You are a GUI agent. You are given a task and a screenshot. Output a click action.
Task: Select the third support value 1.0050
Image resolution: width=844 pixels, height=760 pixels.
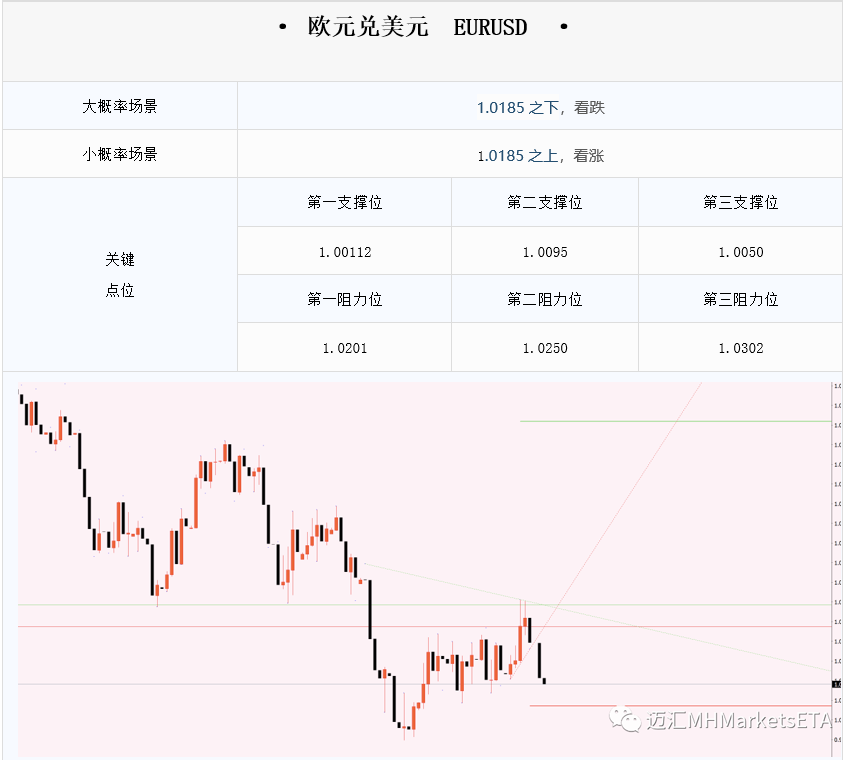tap(741, 252)
